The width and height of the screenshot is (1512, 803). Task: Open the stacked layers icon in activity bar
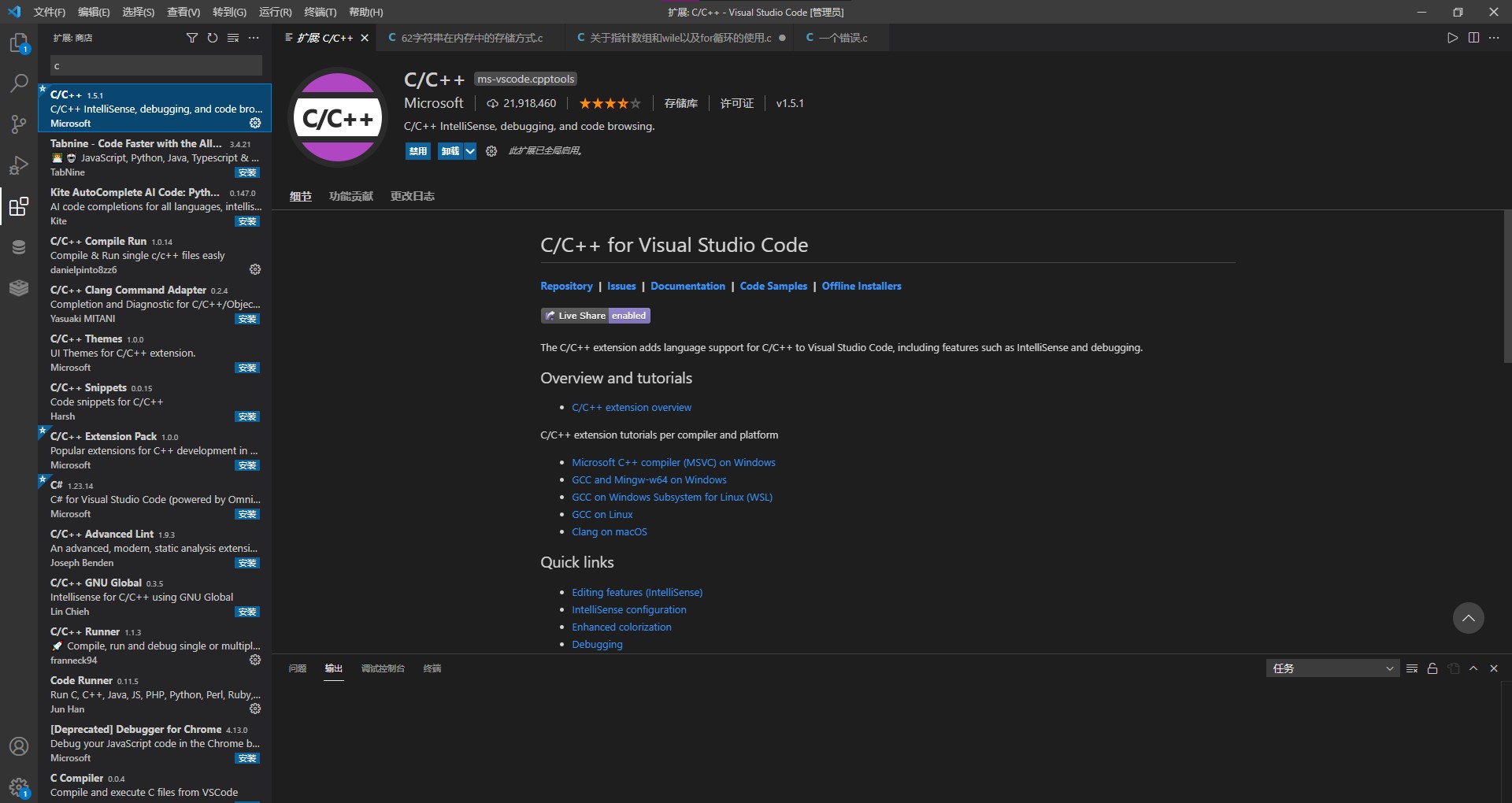pos(19,288)
